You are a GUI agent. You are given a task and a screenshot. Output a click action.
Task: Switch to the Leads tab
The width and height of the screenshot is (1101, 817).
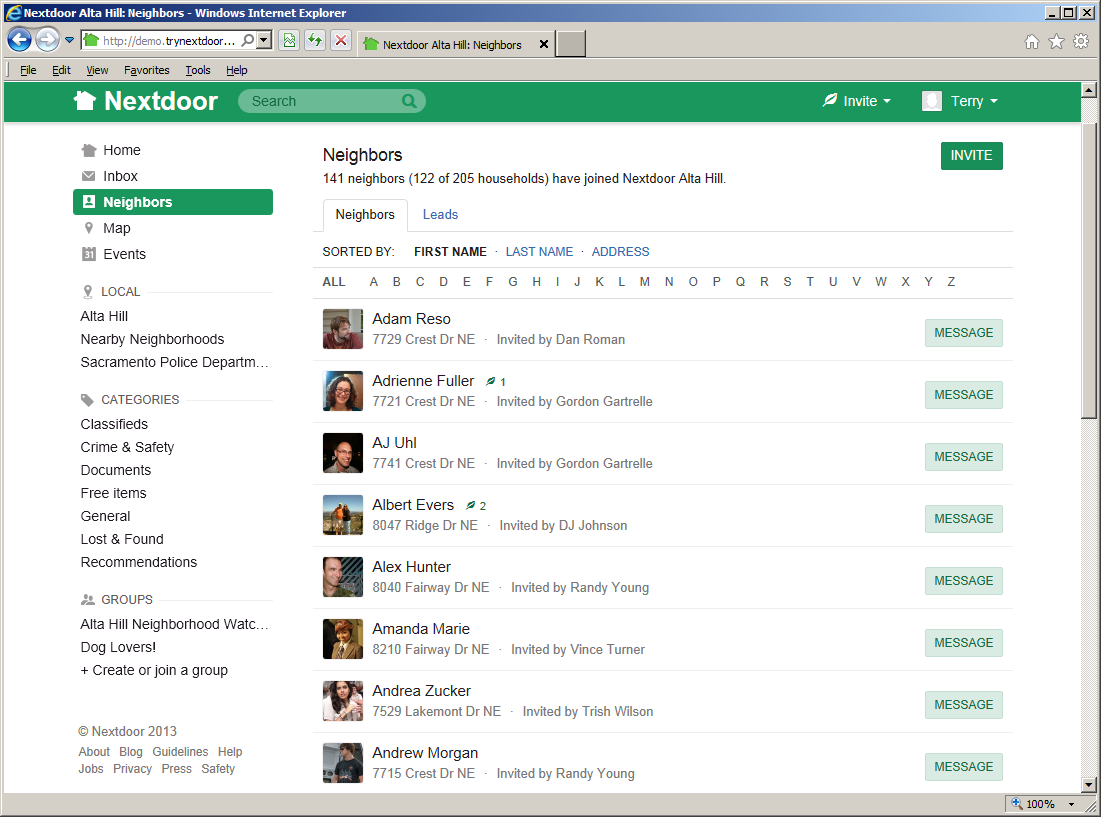(x=440, y=215)
